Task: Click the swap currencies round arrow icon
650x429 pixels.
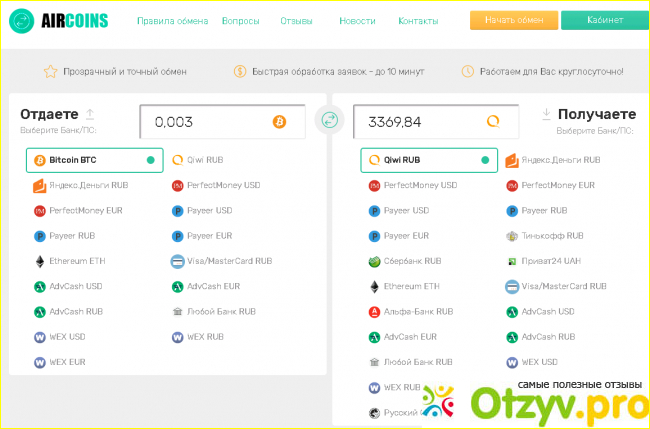Action: (329, 122)
